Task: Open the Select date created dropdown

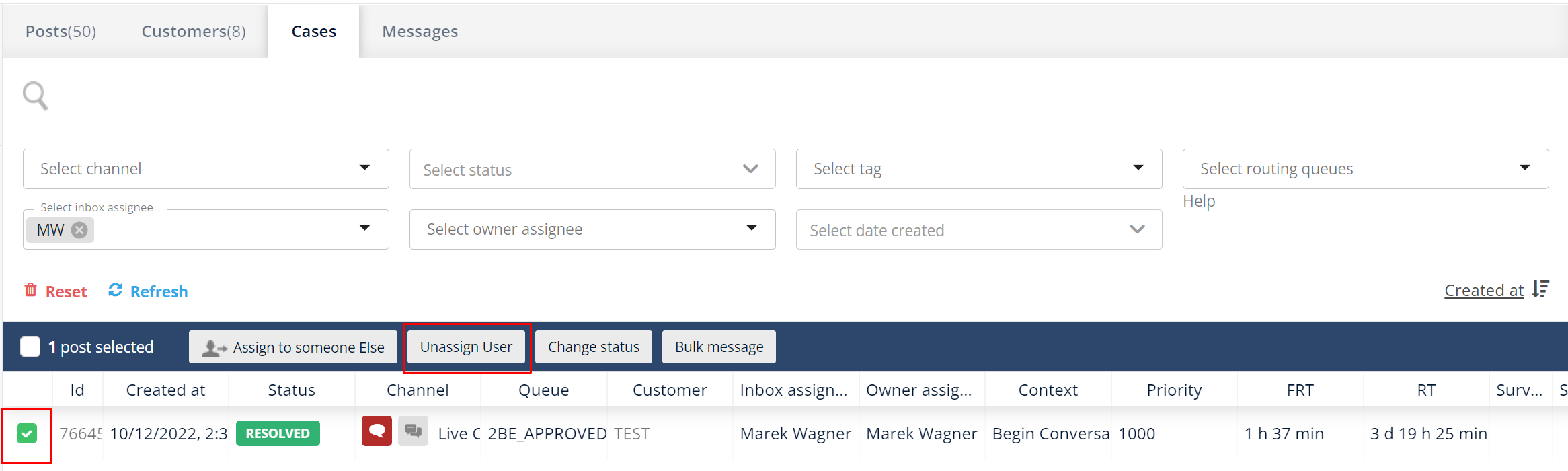Action: point(979,229)
